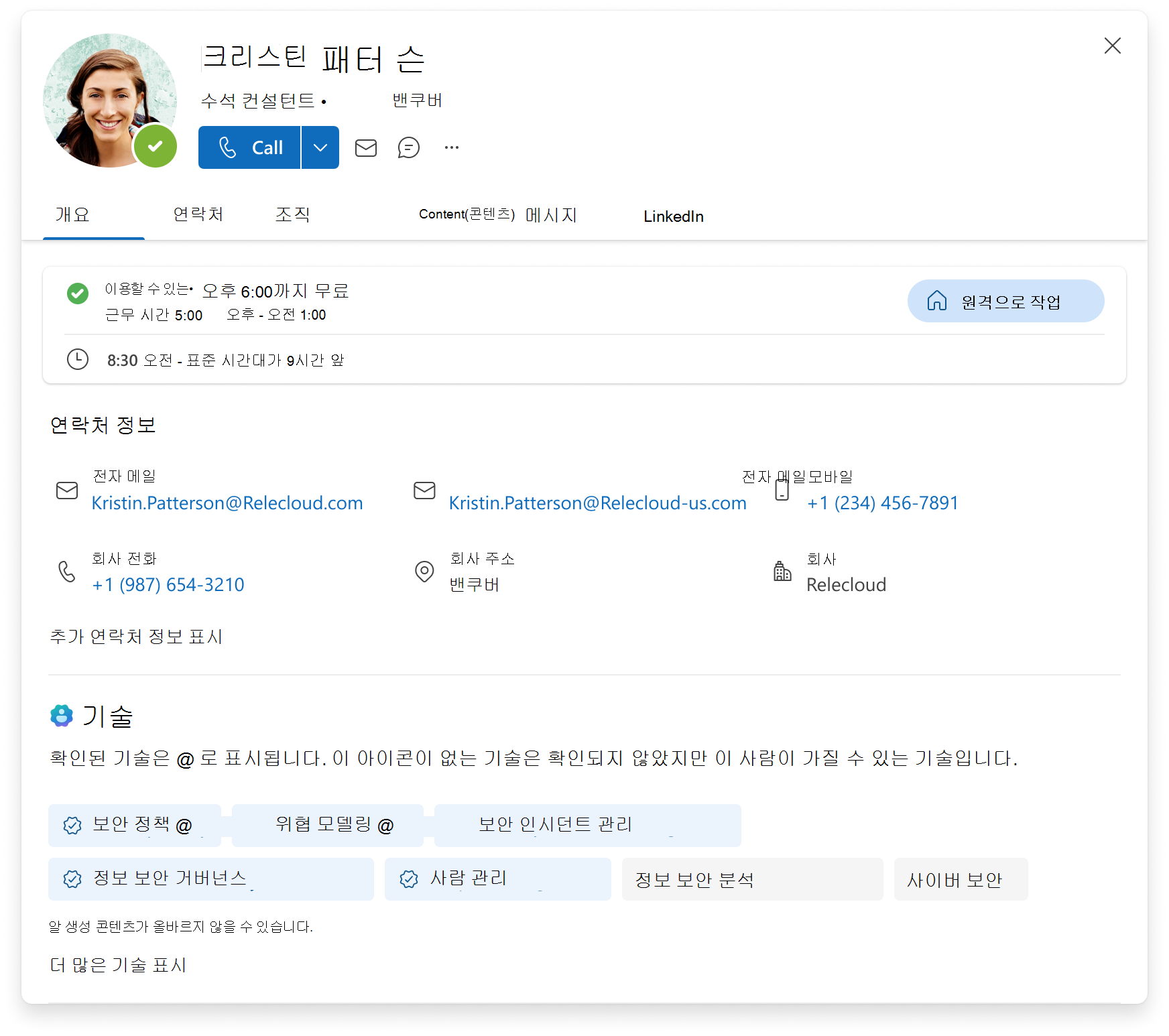The image size is (1169, 1036).
Task: Click the work phone handset icon
Action: click(67, 572)
